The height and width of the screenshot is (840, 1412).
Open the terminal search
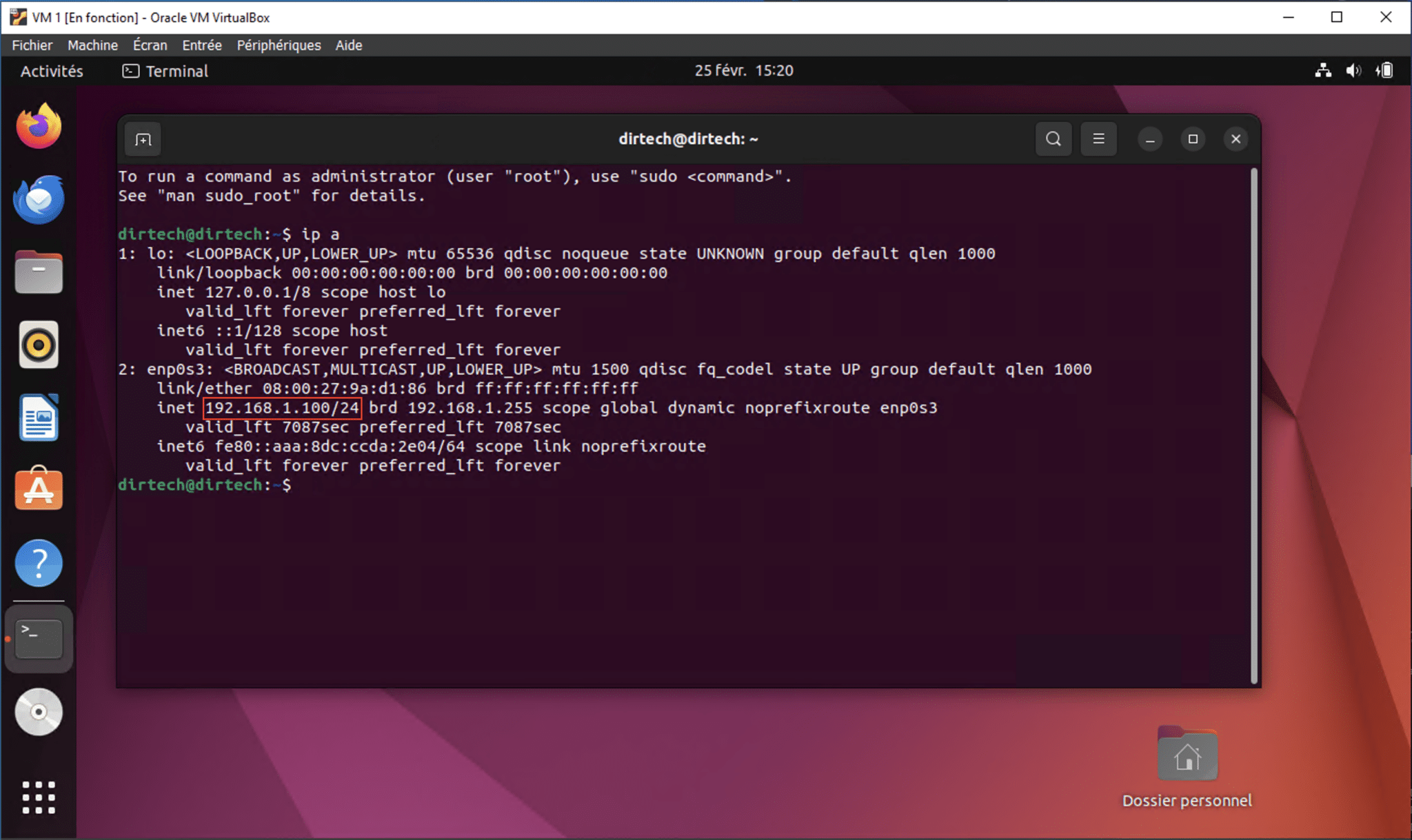(x=1053, y=139)
